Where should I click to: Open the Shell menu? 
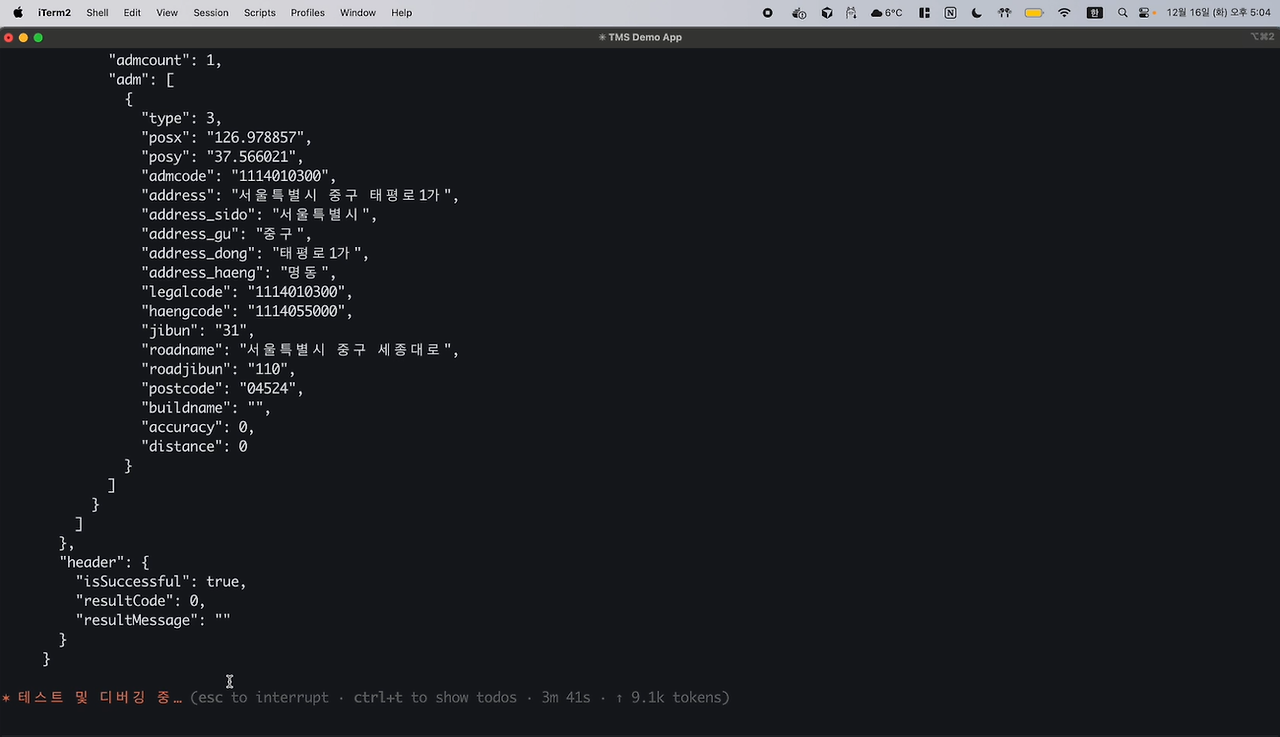(x=97, y=13)
